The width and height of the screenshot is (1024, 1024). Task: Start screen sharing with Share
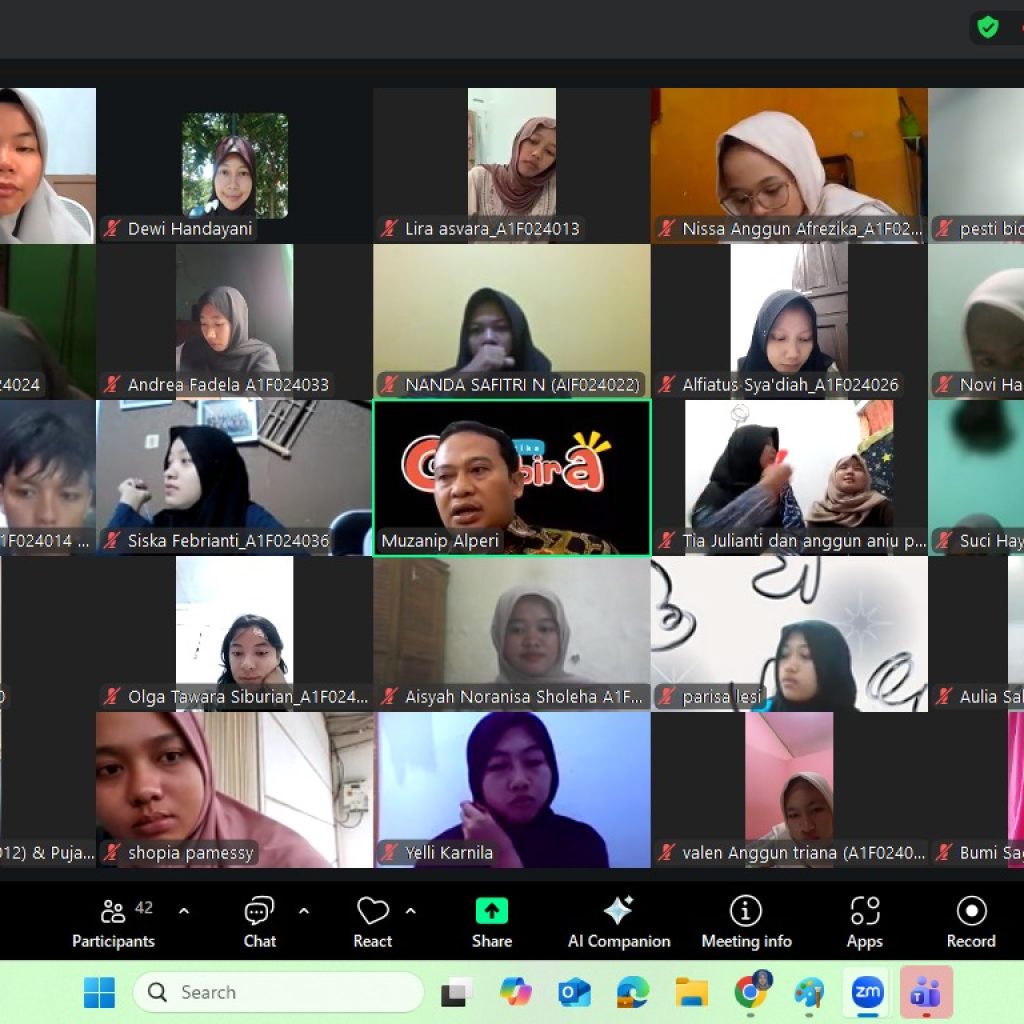click(x=491, y=921)
